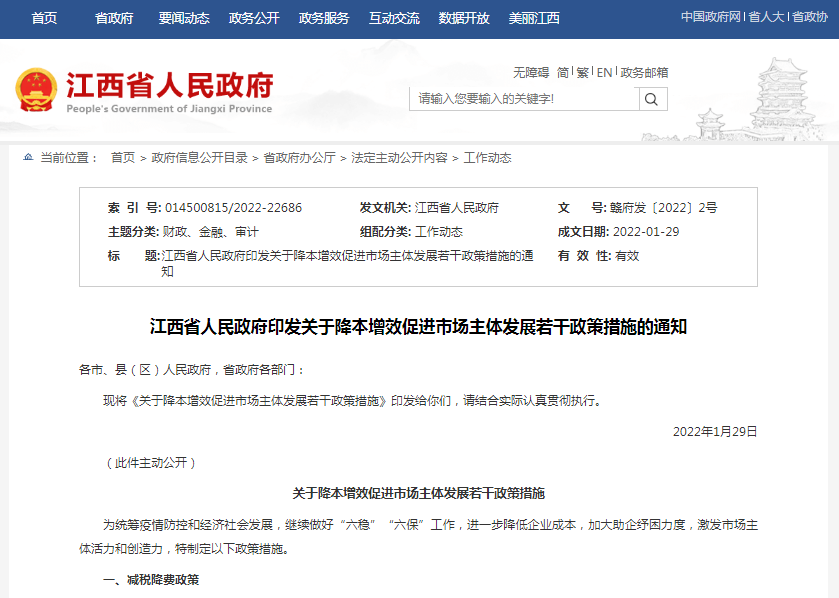Image resolution: width=839 pixels, height=598 pixels.
Task: Open the 首页 navigation menu item
Action: 44,18
